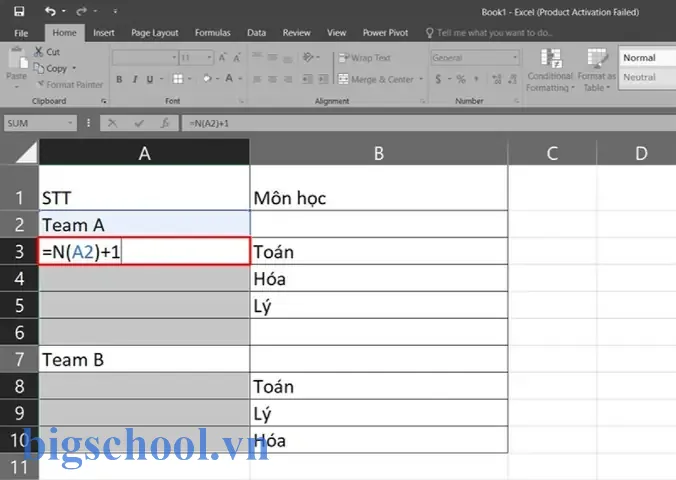676x480 pixels.
Task: Apply Comma Style number format
Action: point(476,79)
